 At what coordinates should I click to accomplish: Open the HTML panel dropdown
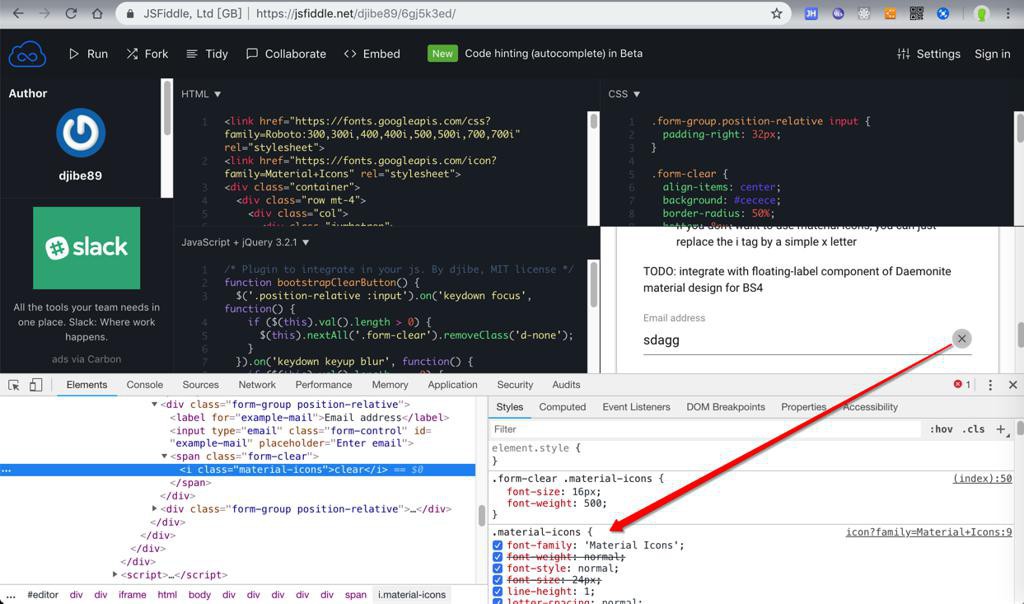point(201,94)
